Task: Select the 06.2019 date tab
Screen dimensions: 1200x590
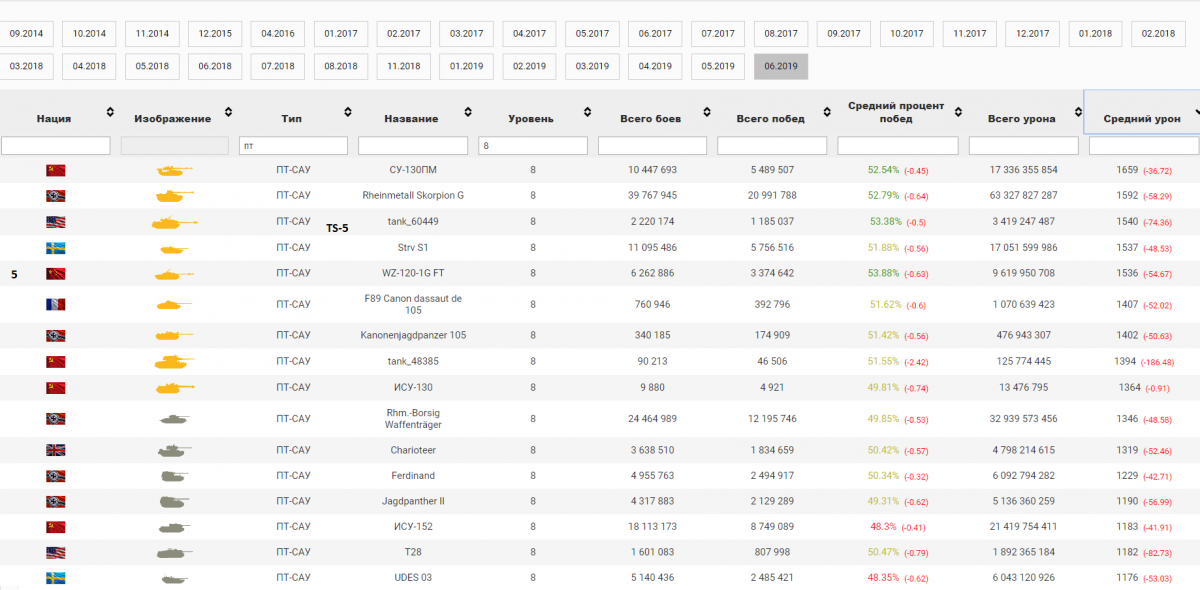Action: (781, 66)
